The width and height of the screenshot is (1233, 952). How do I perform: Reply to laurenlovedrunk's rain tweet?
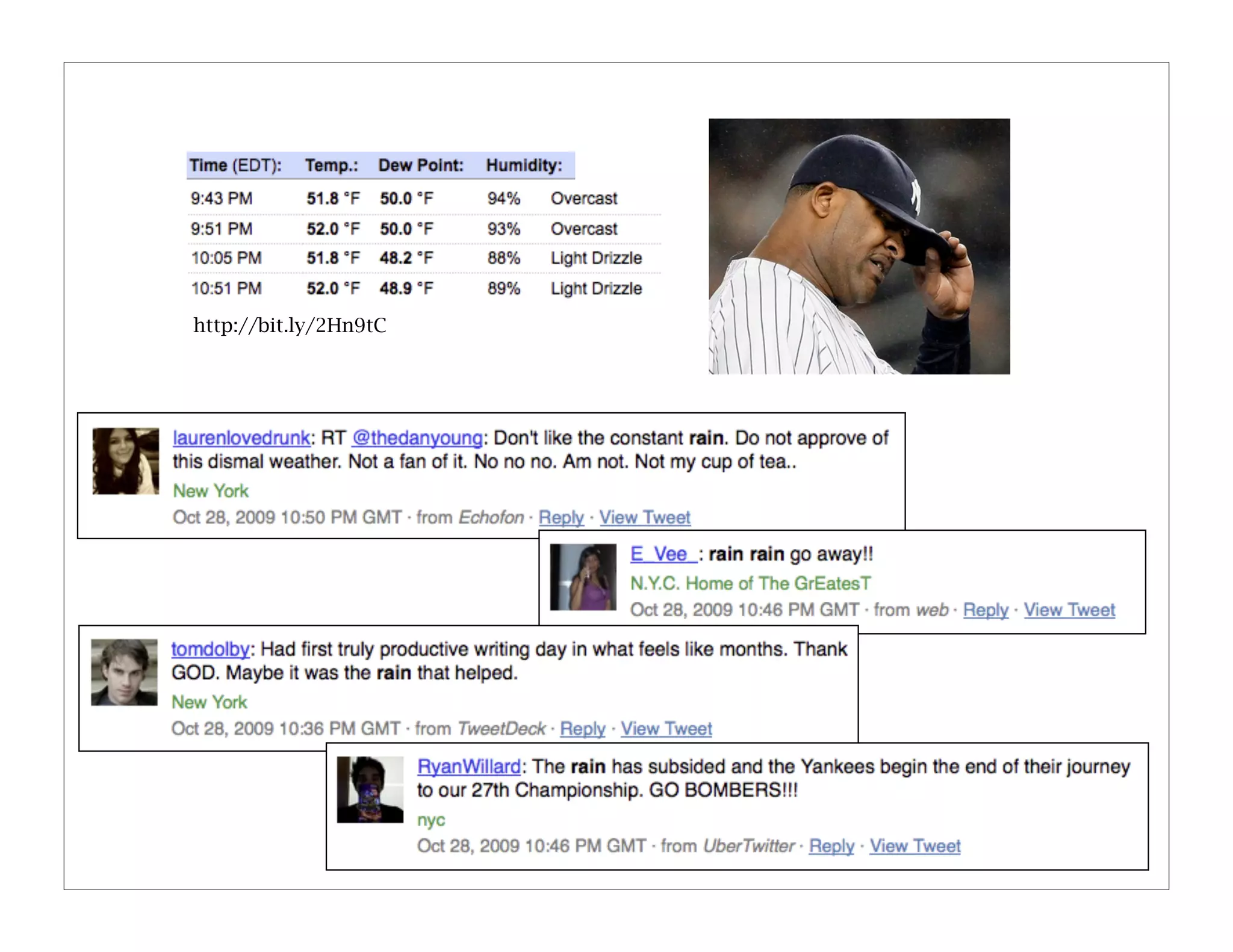(x=561, y=517)
